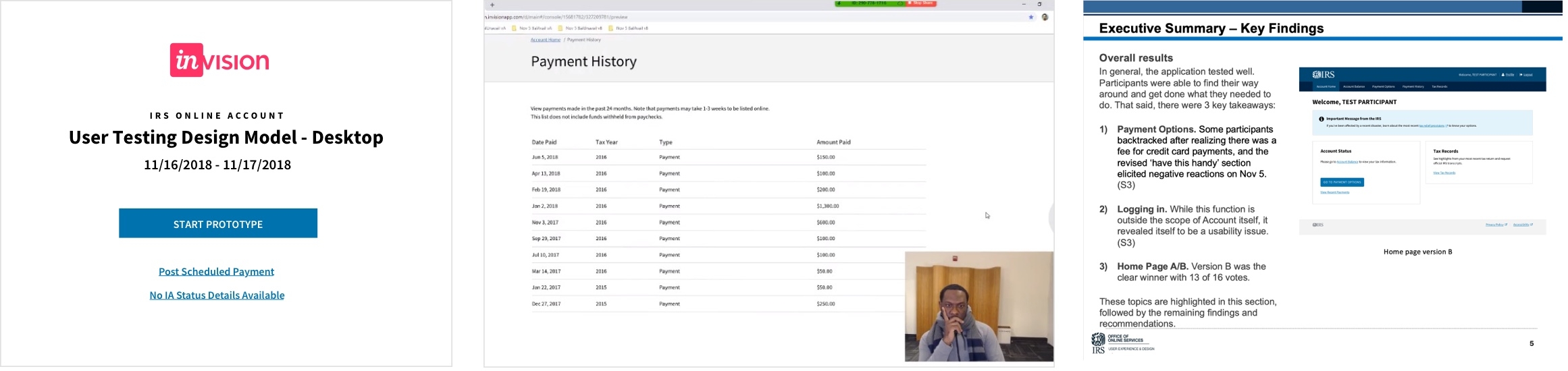The image size is (1568, 371).
Task: Click the red Stop Share button
Action: coord(921,3)
